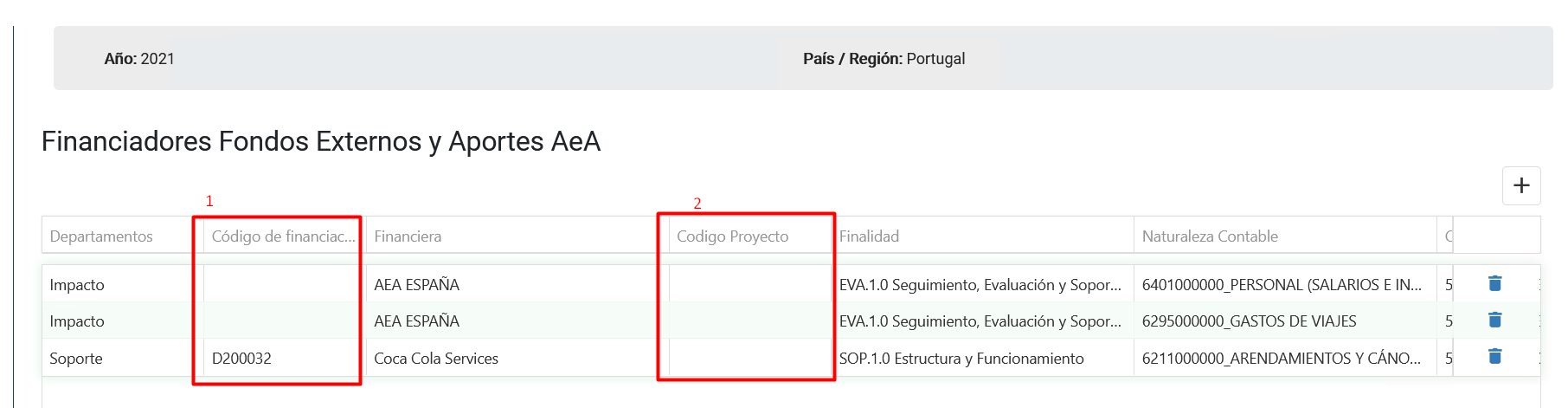Click the Codigo Proyecto filter field

click(749, 236)
